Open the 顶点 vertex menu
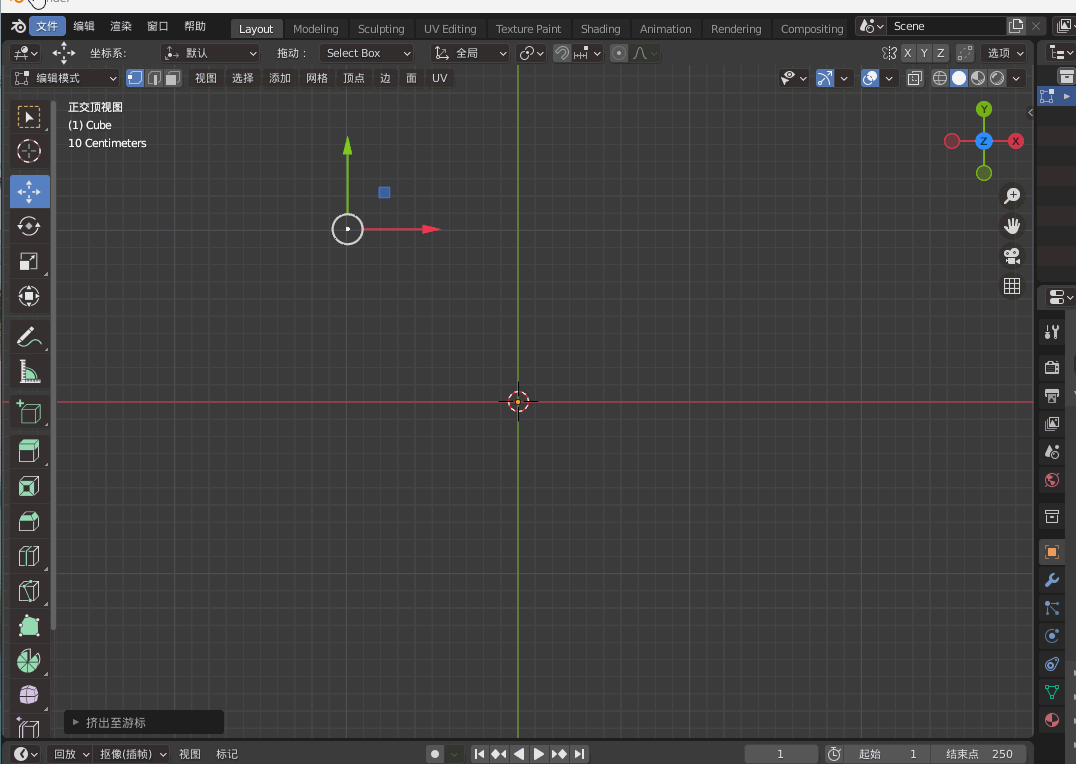Image resolution: width=1076 pixels, height=764 pixels. click(x=353, y=78)
